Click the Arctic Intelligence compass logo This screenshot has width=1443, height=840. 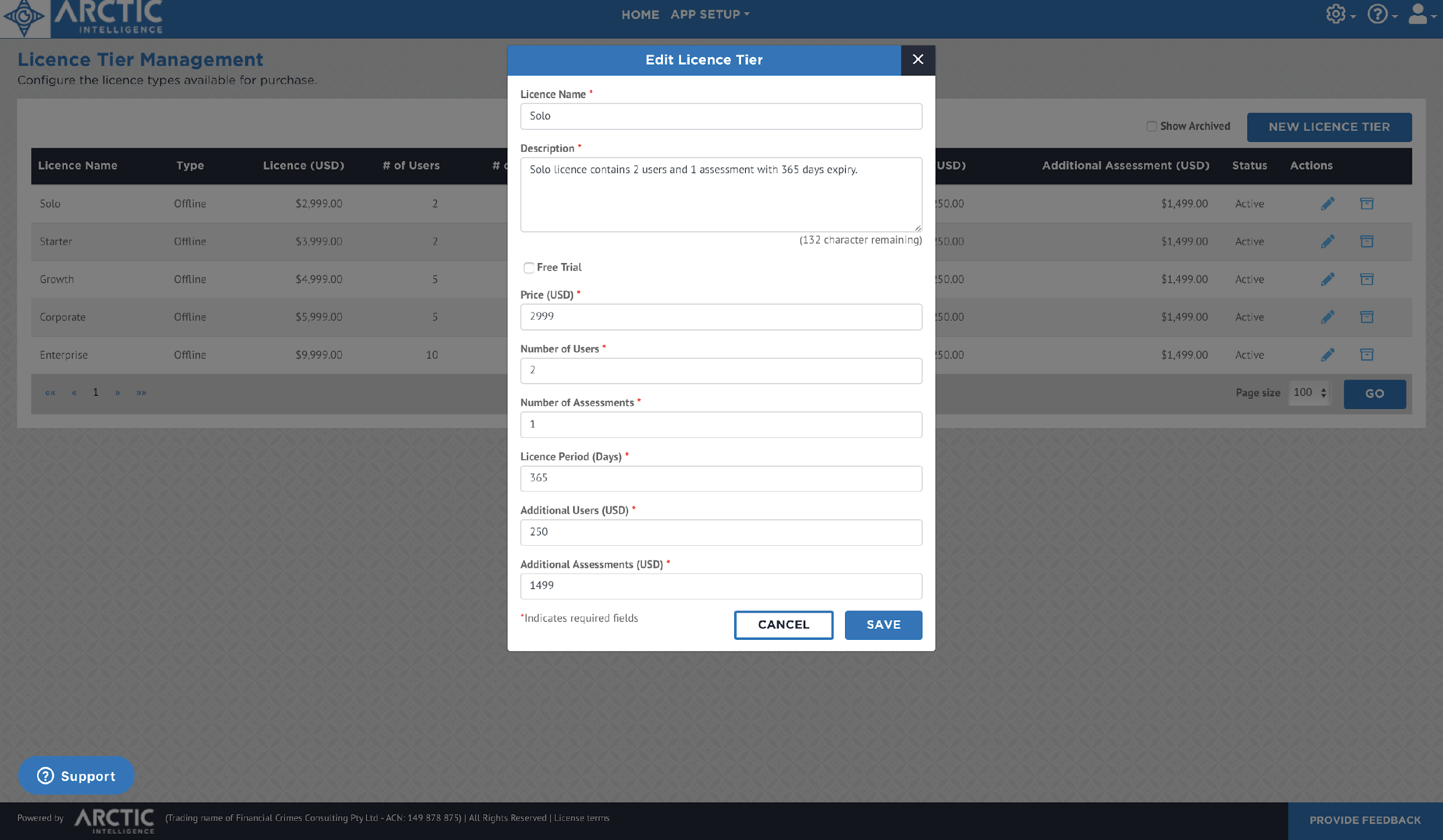click(24, 17)
